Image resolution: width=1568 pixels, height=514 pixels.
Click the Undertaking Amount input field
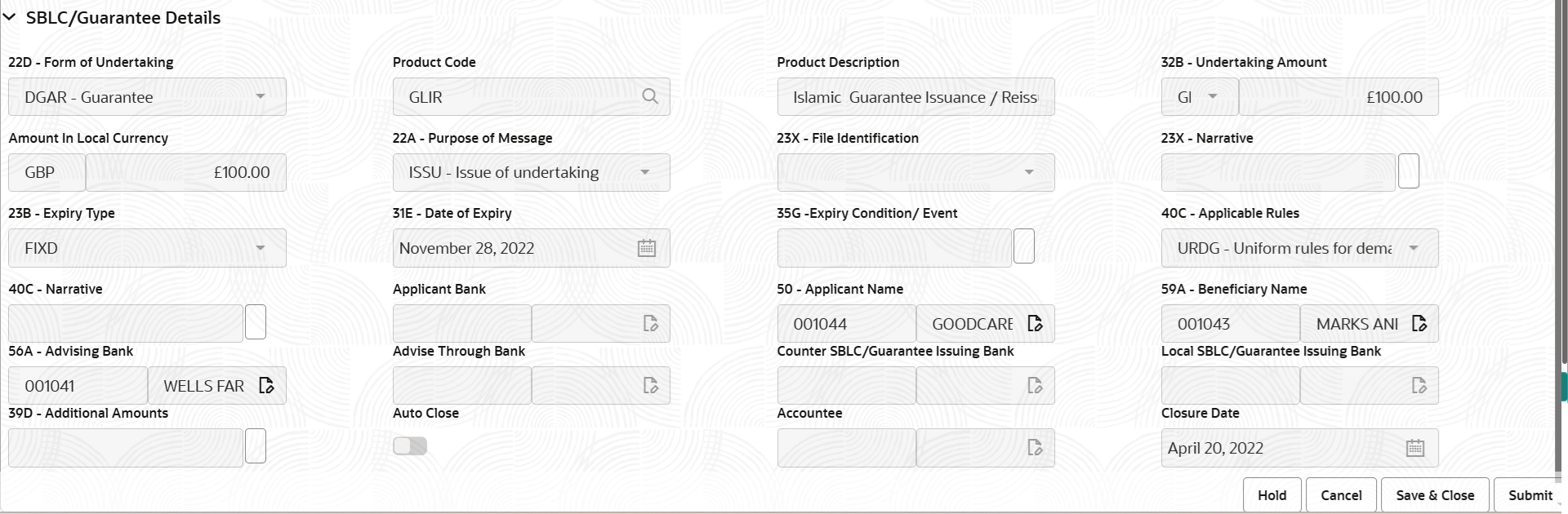click(1339, 97)
